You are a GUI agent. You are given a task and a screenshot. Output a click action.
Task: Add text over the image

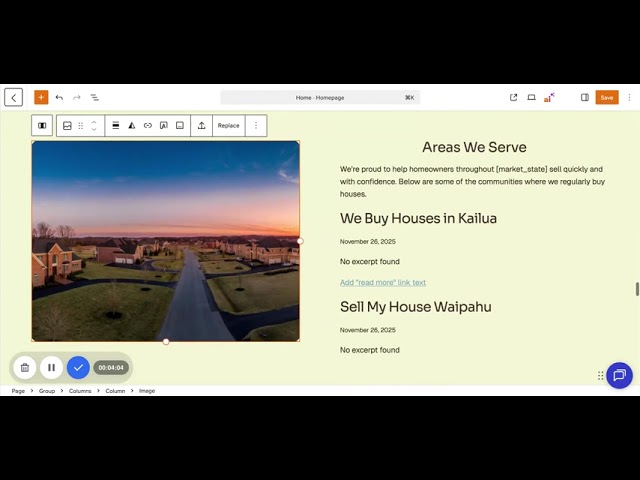tap(164, 126)
